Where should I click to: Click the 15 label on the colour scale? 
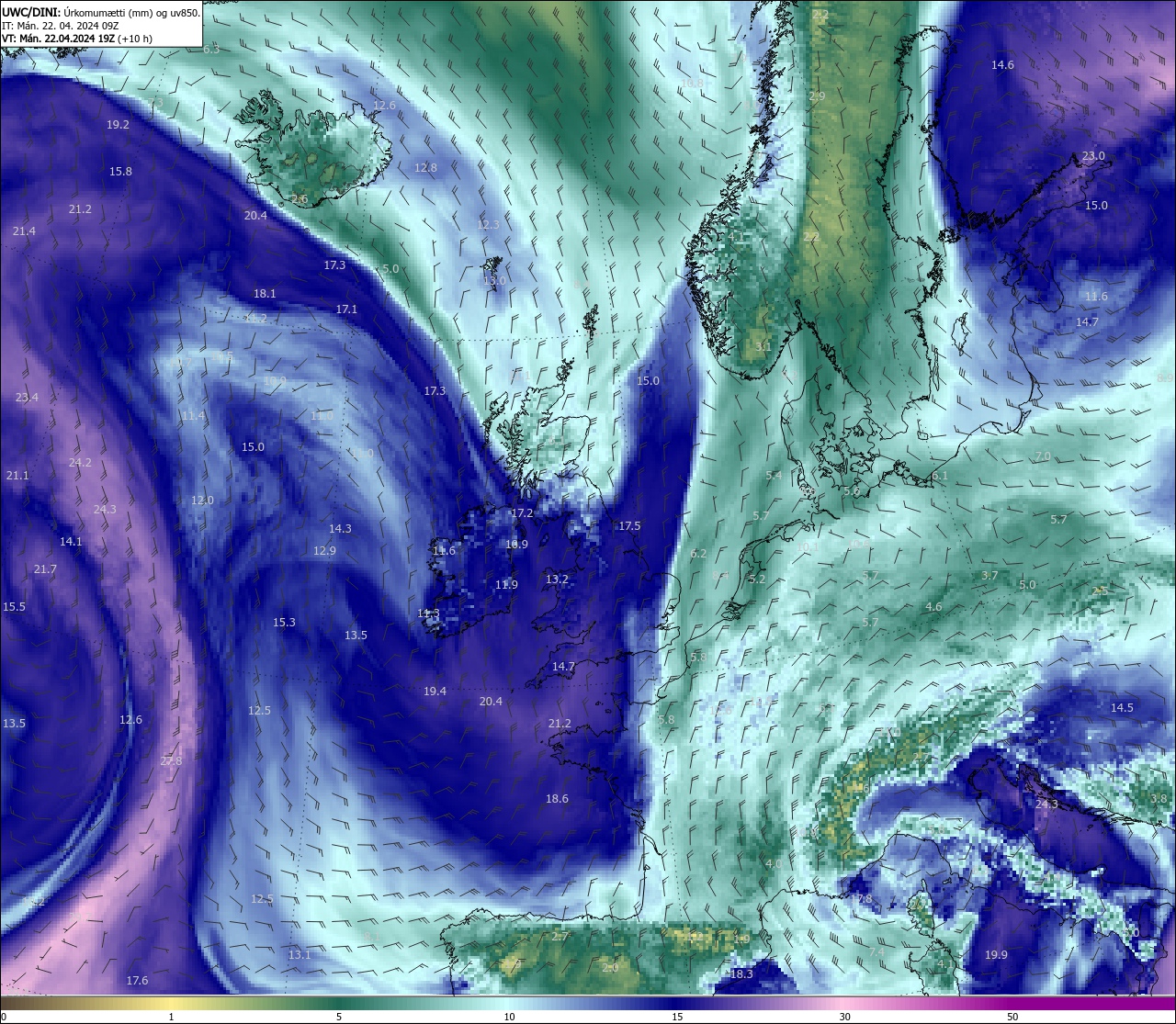677,1017
